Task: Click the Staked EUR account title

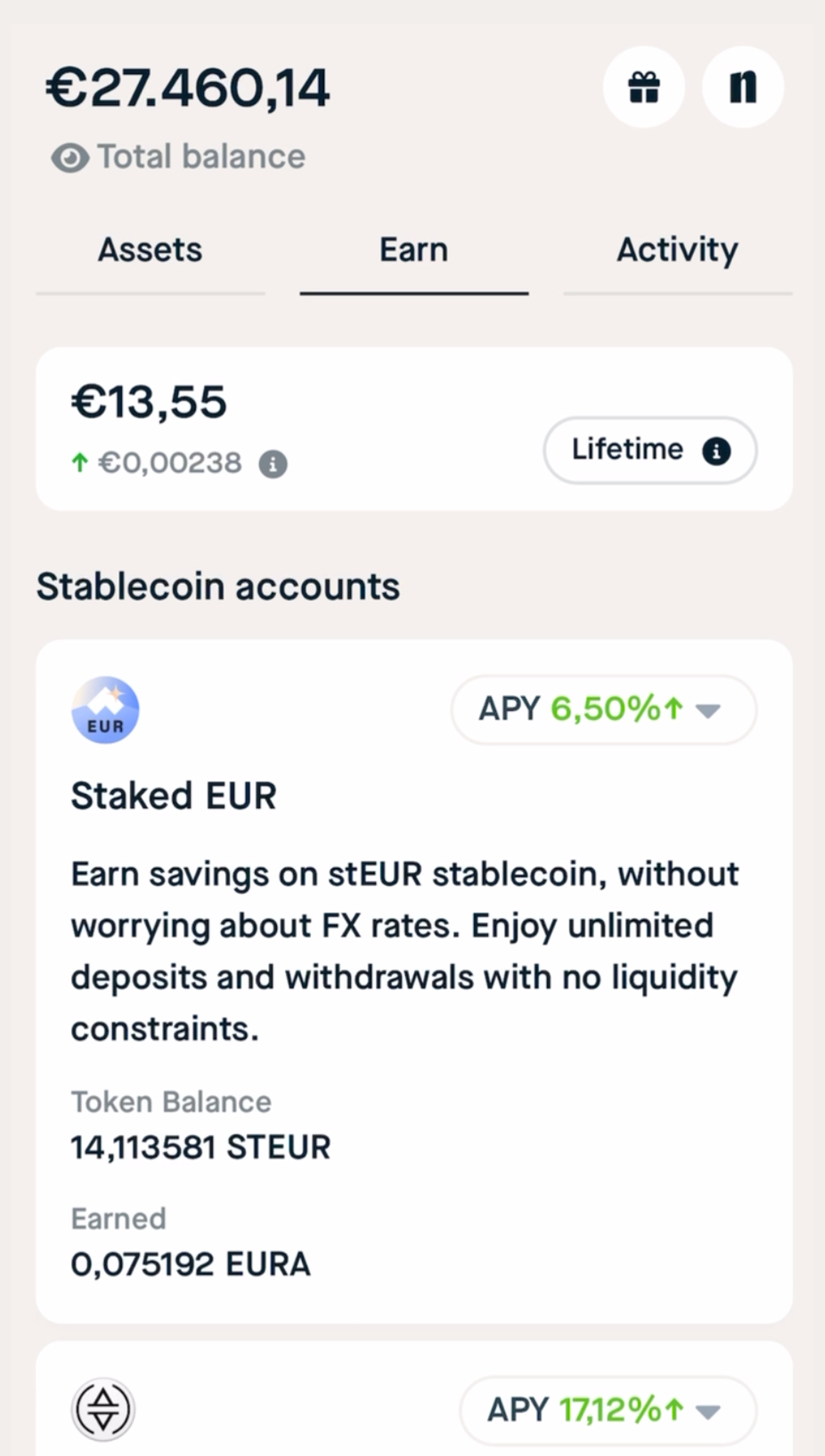Action: tap(174, 796)
